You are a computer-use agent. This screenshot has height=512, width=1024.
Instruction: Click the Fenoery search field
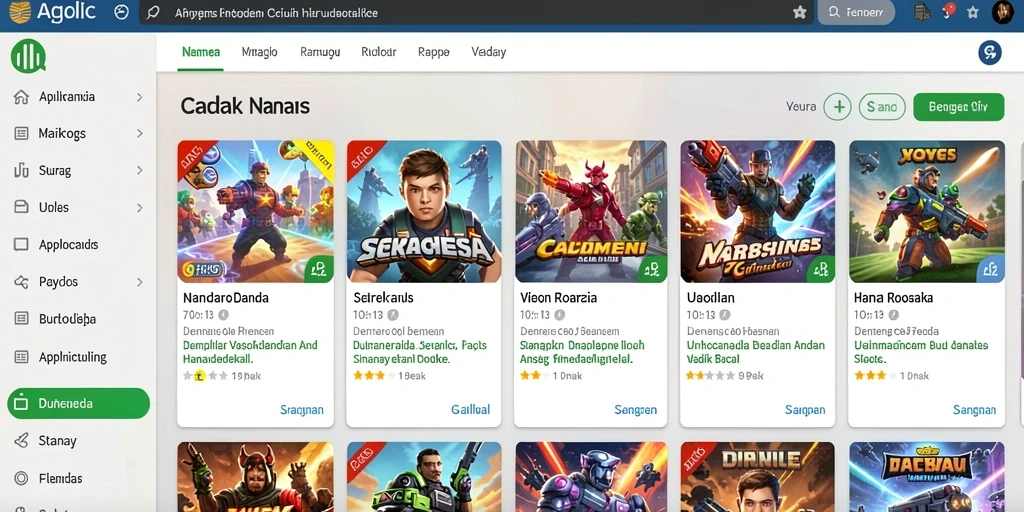[x=856, y=12]
